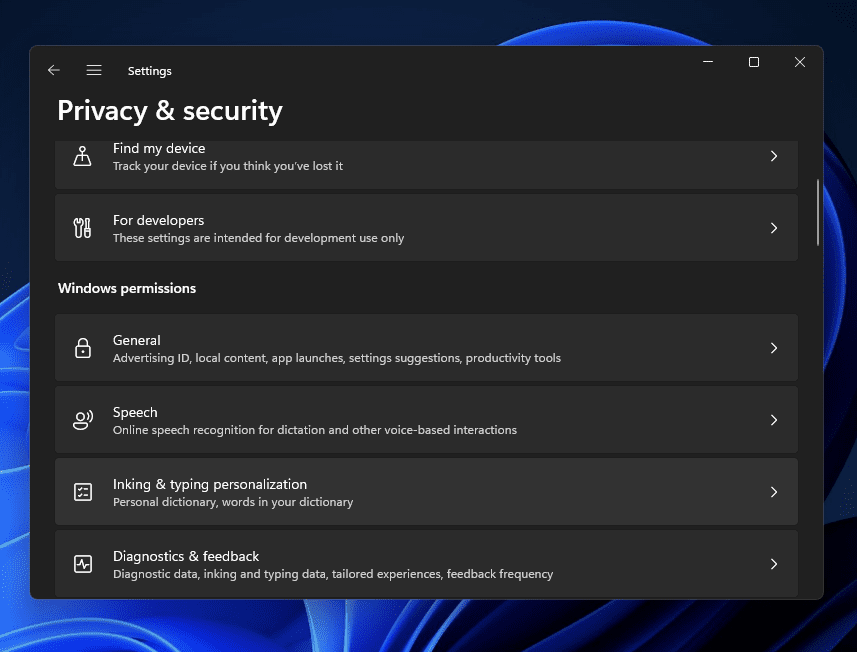Click the Diagnostics & feedback icon
The height and width of the screenshot is (652, 857).
83,564
